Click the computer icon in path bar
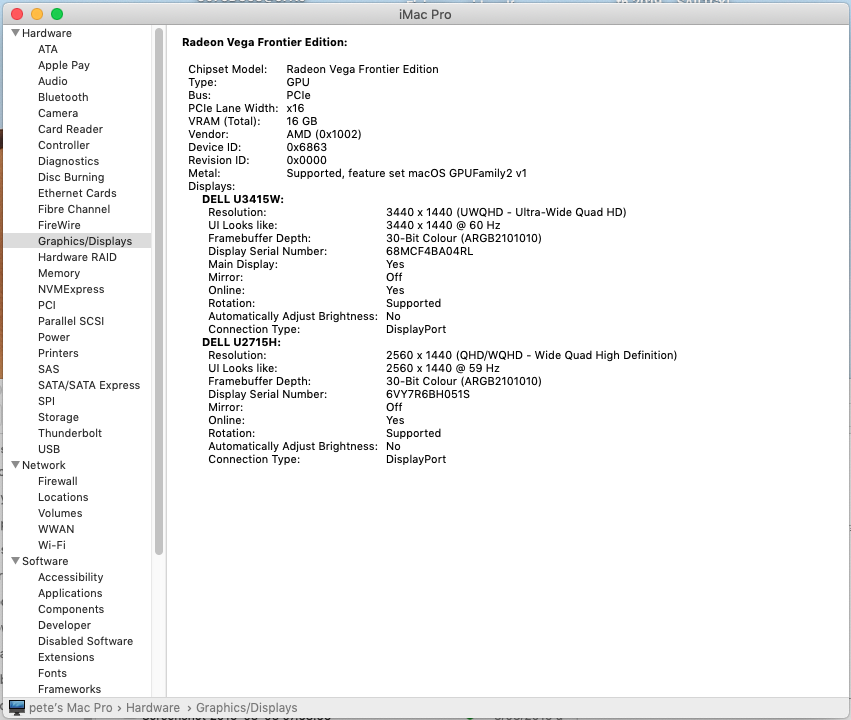The width and height of the screenshot is (851, 720). click(17, 708)
